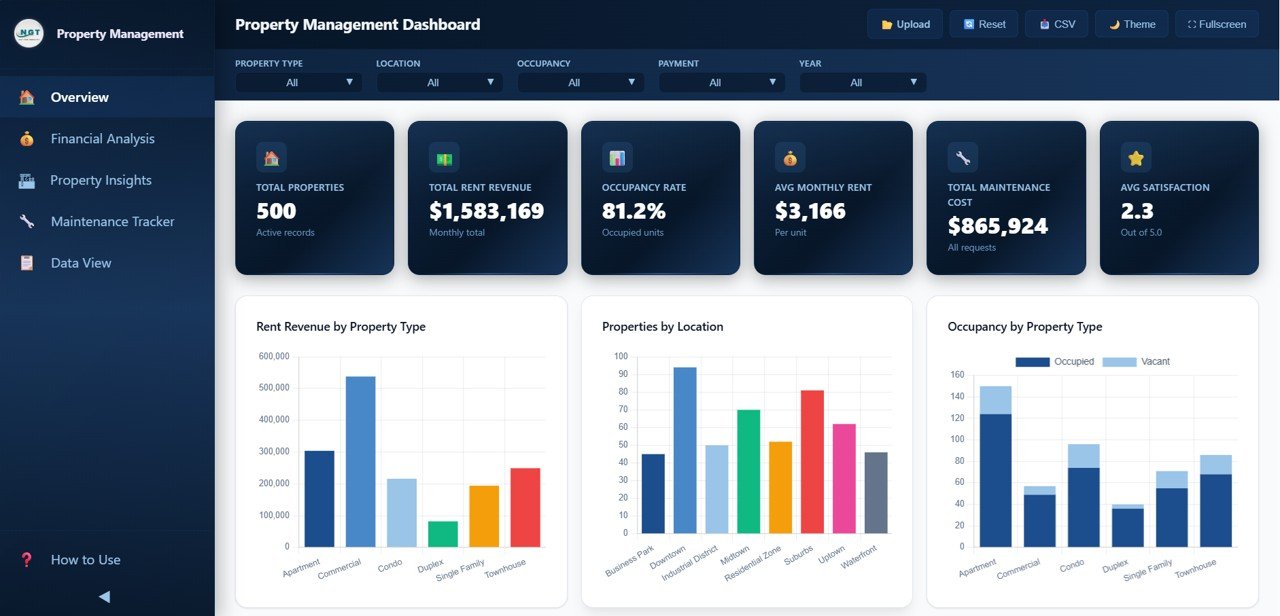
Task: Export data with the CSV button
Action: click(1056, 23)
